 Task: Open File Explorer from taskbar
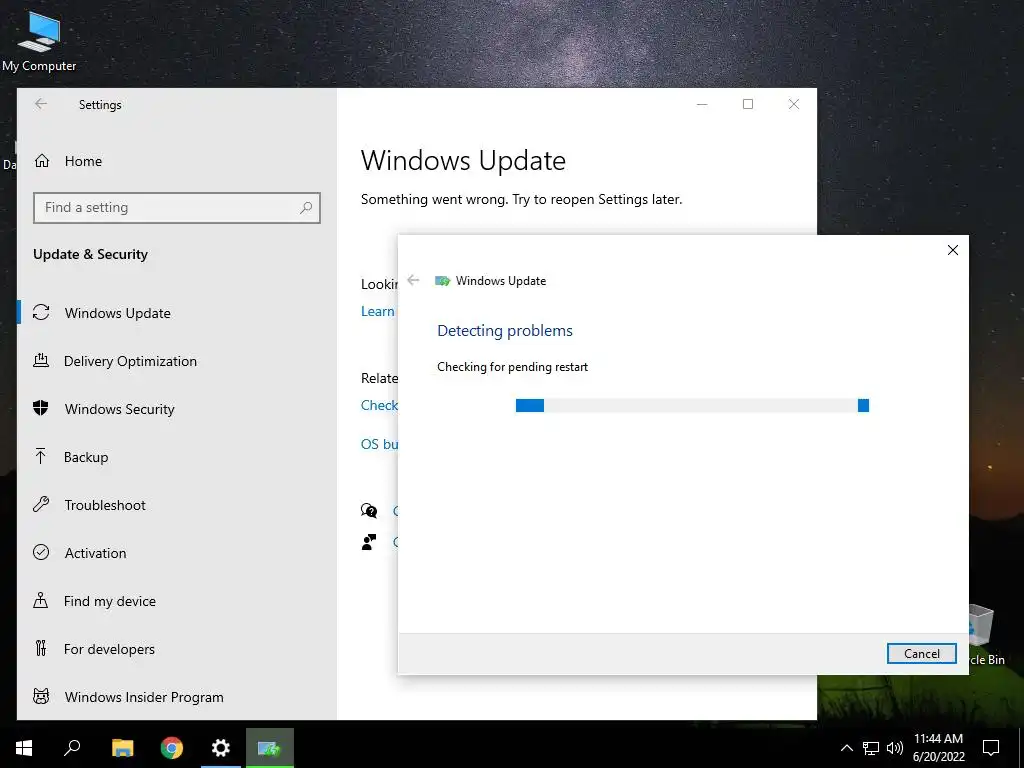122,748
